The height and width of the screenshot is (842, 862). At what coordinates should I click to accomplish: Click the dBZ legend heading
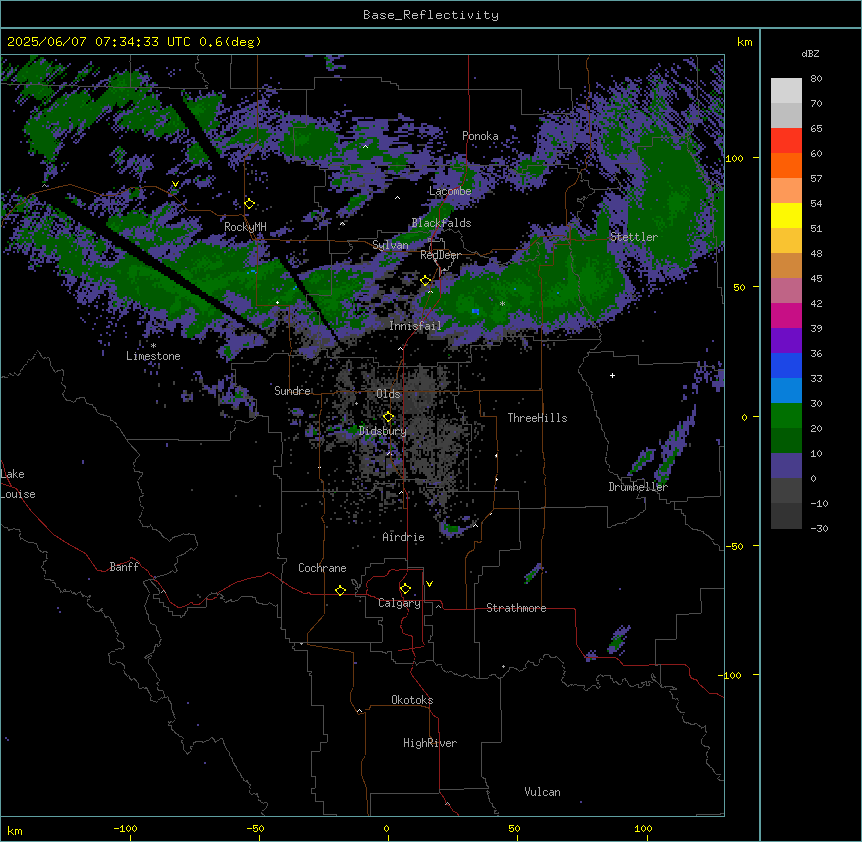click(x=810, y=53)
